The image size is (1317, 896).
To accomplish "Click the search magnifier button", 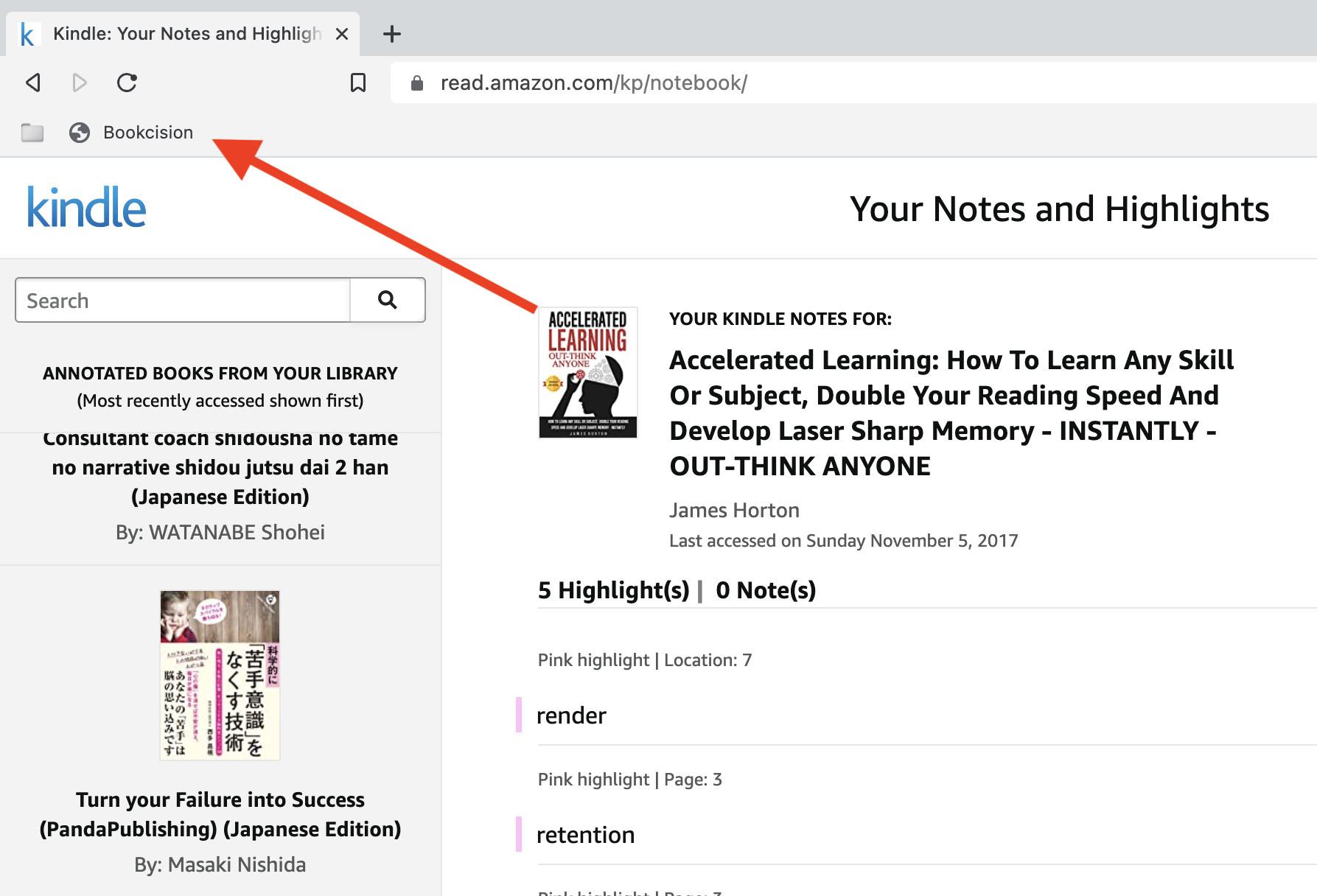I will (x=388, y=300).
